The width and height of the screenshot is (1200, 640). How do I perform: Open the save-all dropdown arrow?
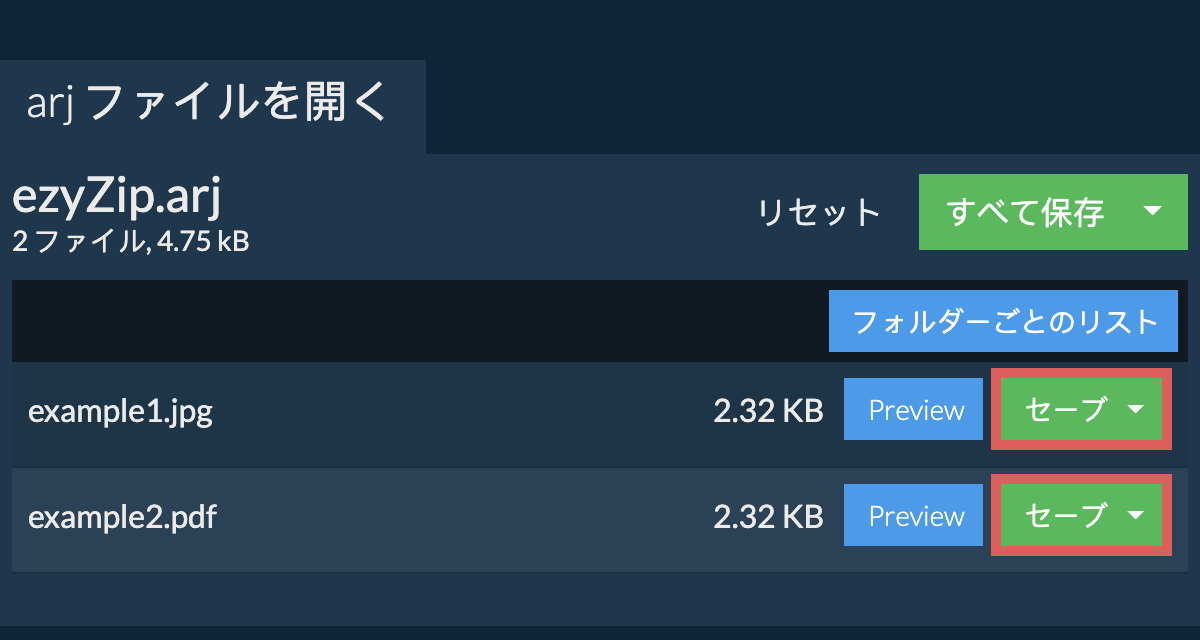point(1152,211)
